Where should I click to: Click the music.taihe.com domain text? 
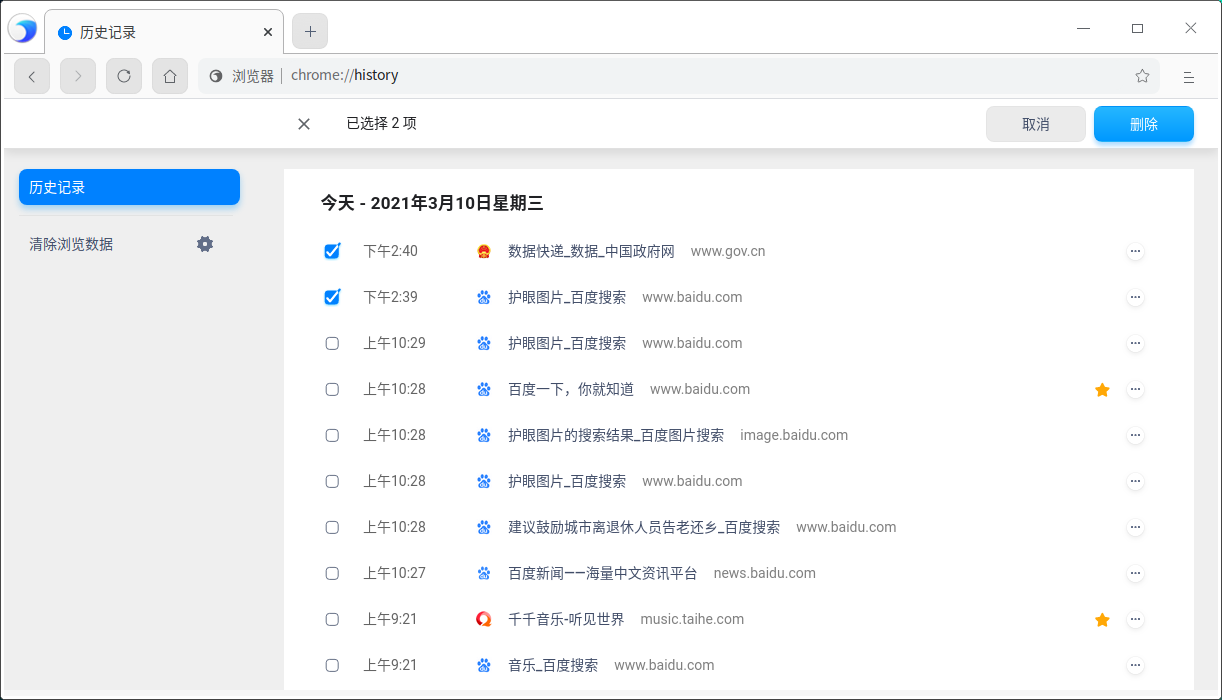(x=692, y=619)
